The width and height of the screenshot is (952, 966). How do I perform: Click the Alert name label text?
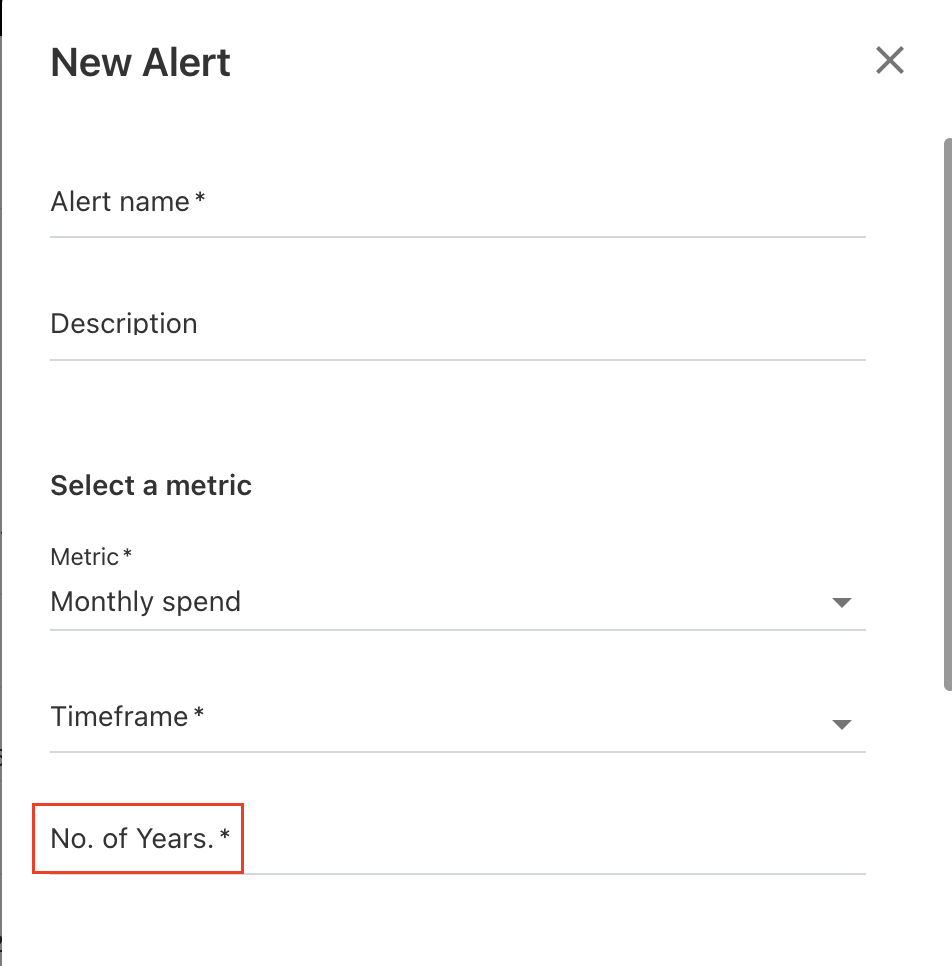point(120,202)
